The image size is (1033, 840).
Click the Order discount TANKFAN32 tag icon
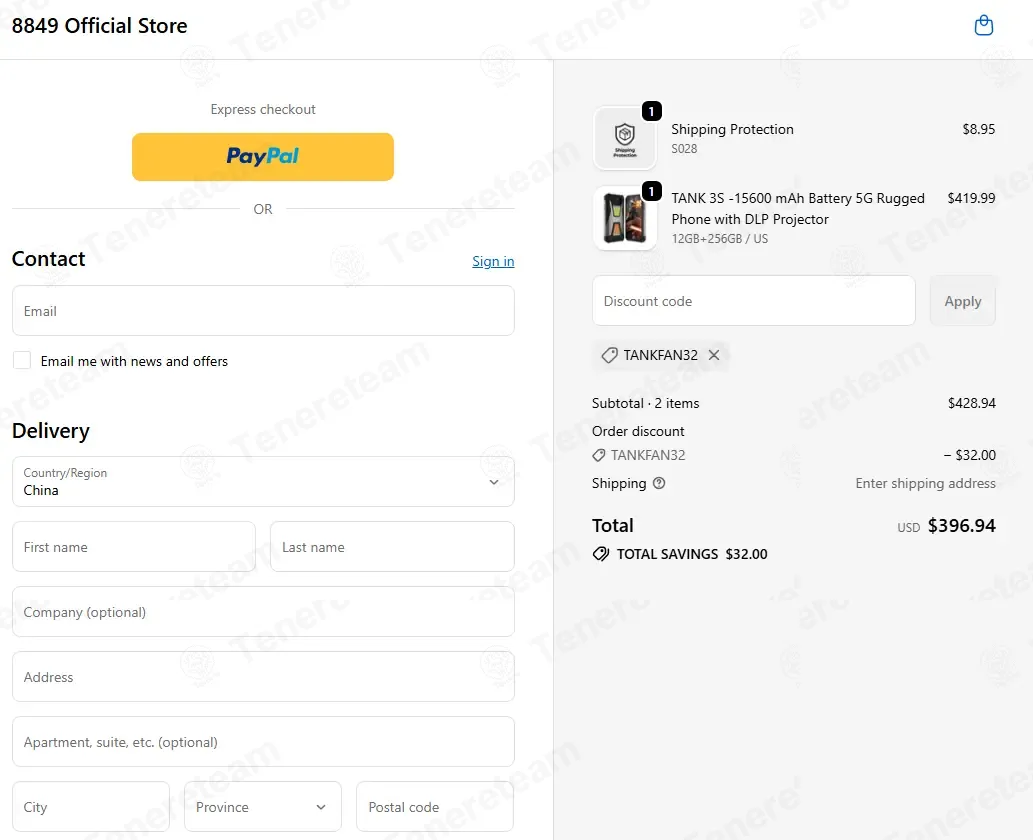pyautogui.click(x=599, y=455)
